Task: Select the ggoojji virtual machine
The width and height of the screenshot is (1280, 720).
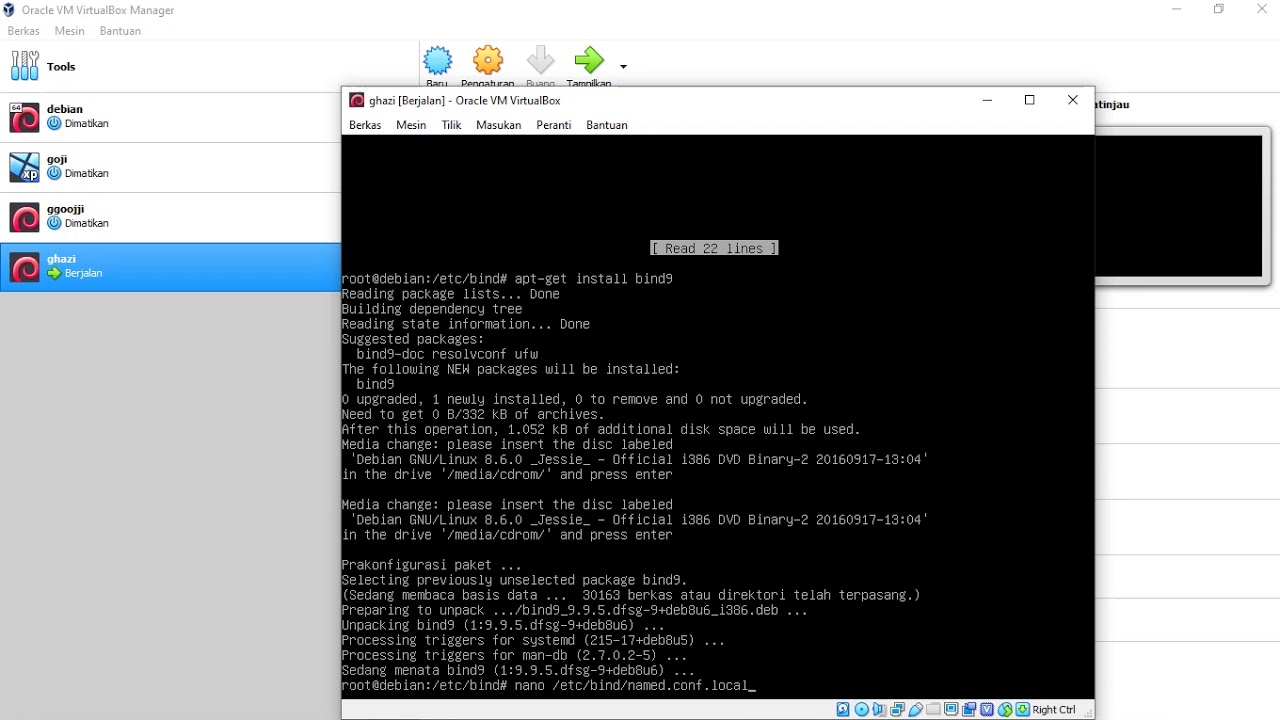Action: [x=170, y=217]
